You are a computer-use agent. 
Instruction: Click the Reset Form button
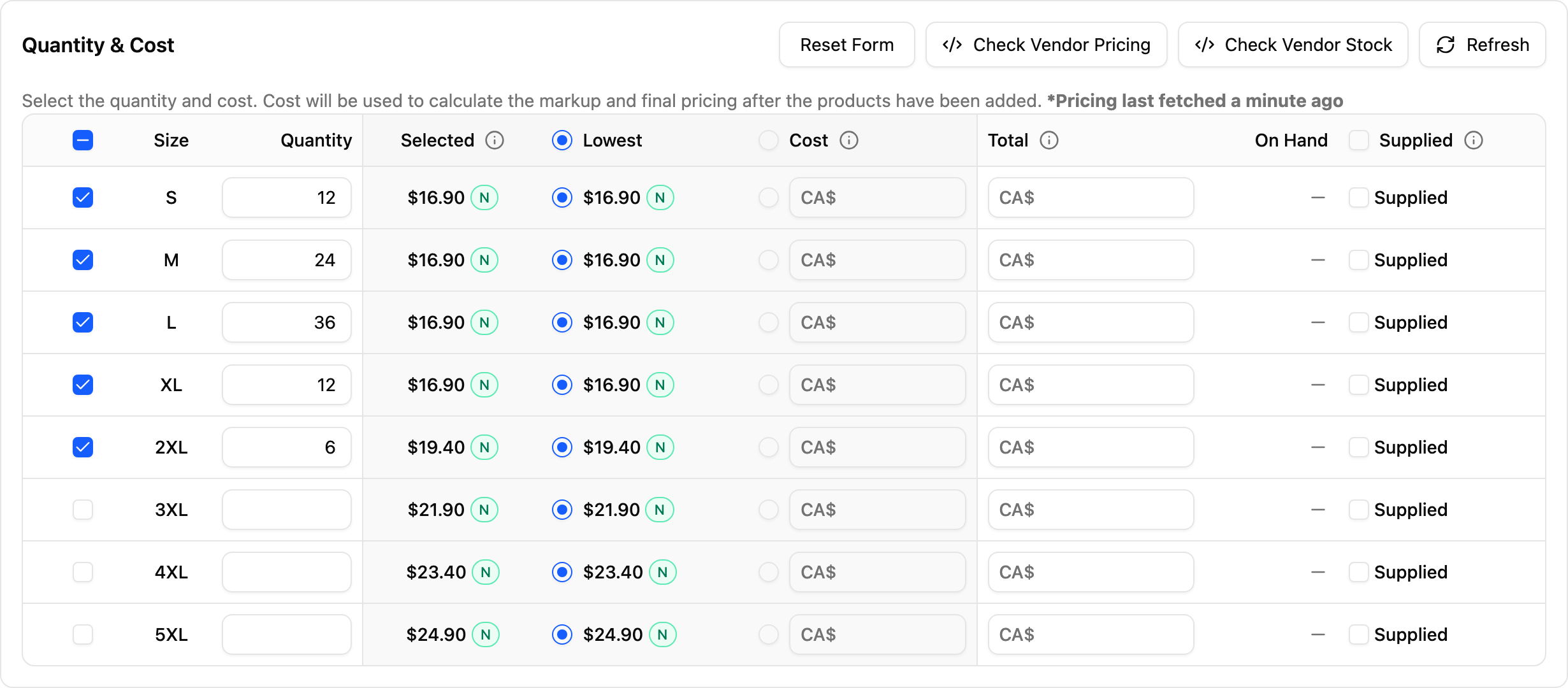tap(847, 45)
